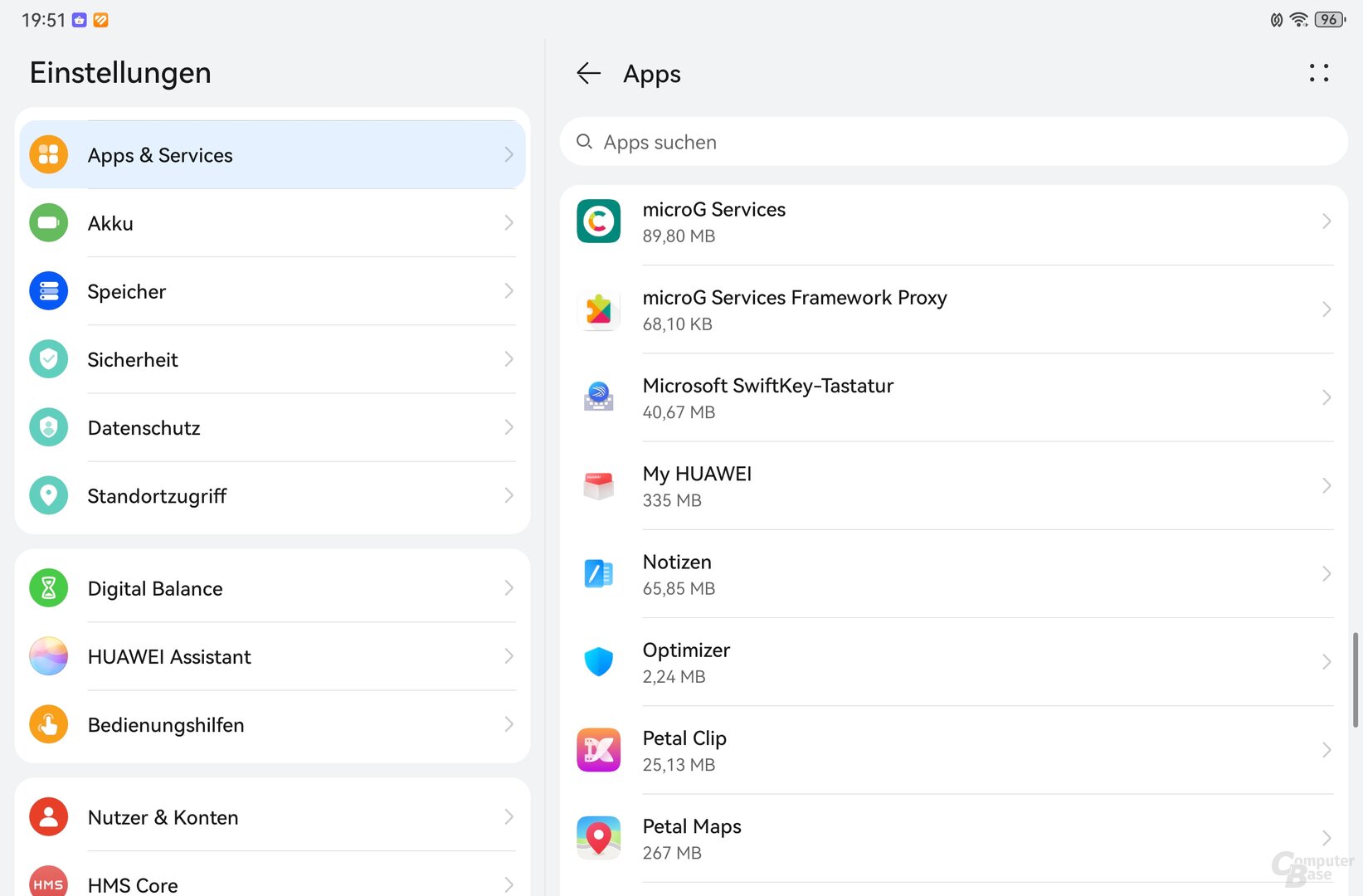Screen dimensions: 1363x896
Task: Open the My HUAWEI row chevron
Action: [1326, 485]
